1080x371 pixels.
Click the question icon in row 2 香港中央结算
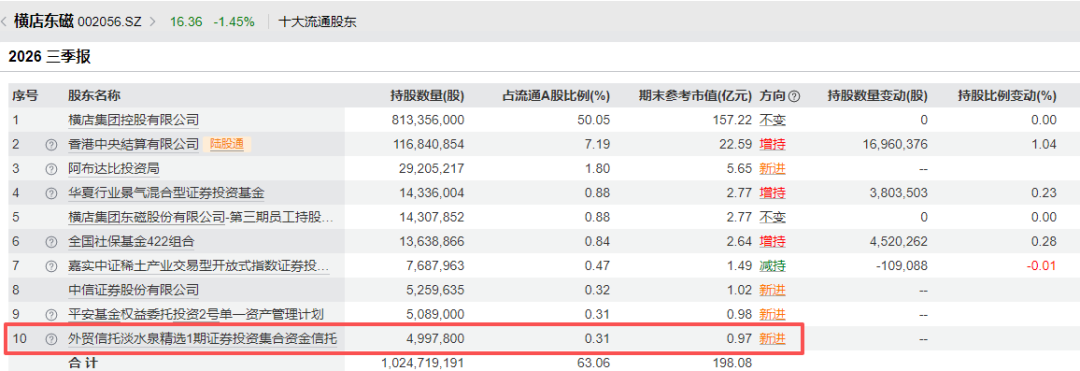[x=50, y=145]
